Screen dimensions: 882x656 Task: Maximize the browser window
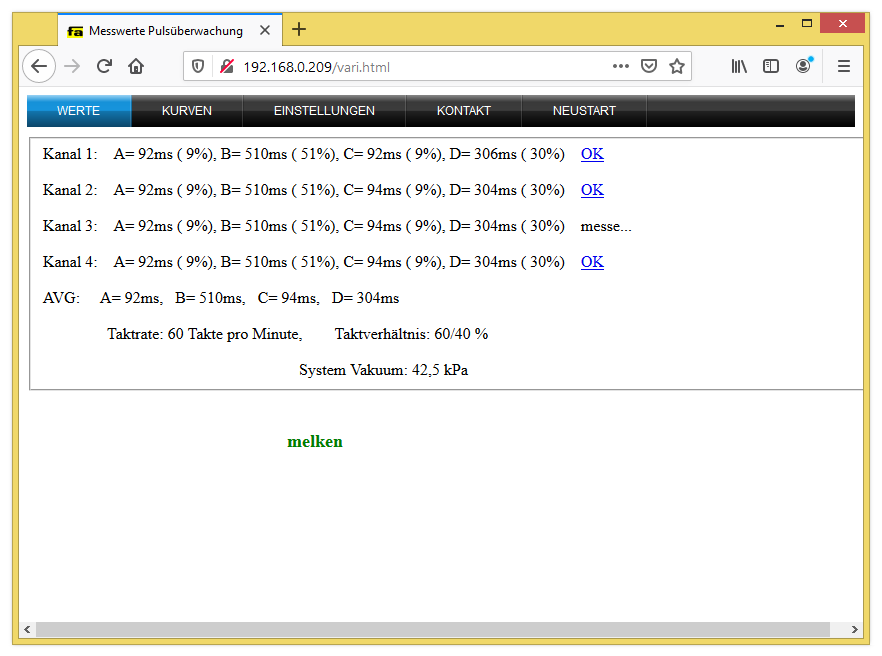(807, 24)
